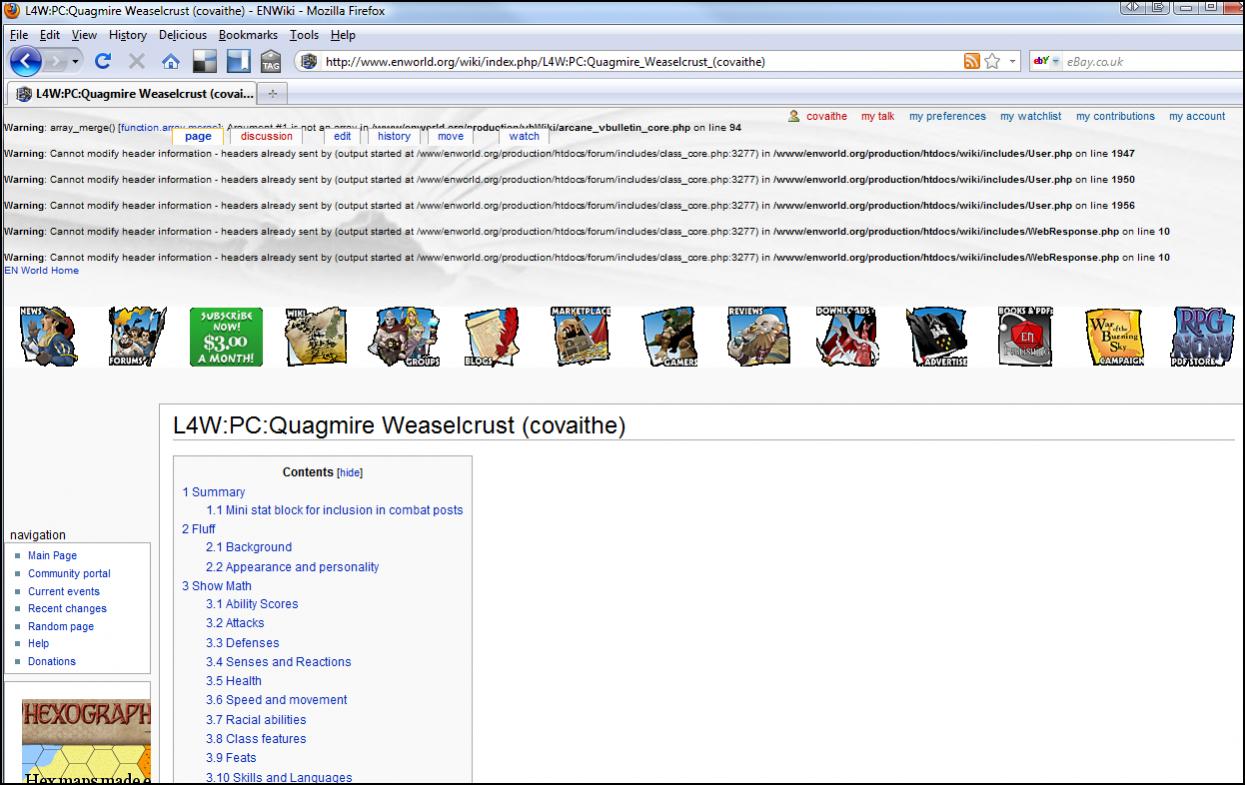Click the Firefox back button

[27, 62]
